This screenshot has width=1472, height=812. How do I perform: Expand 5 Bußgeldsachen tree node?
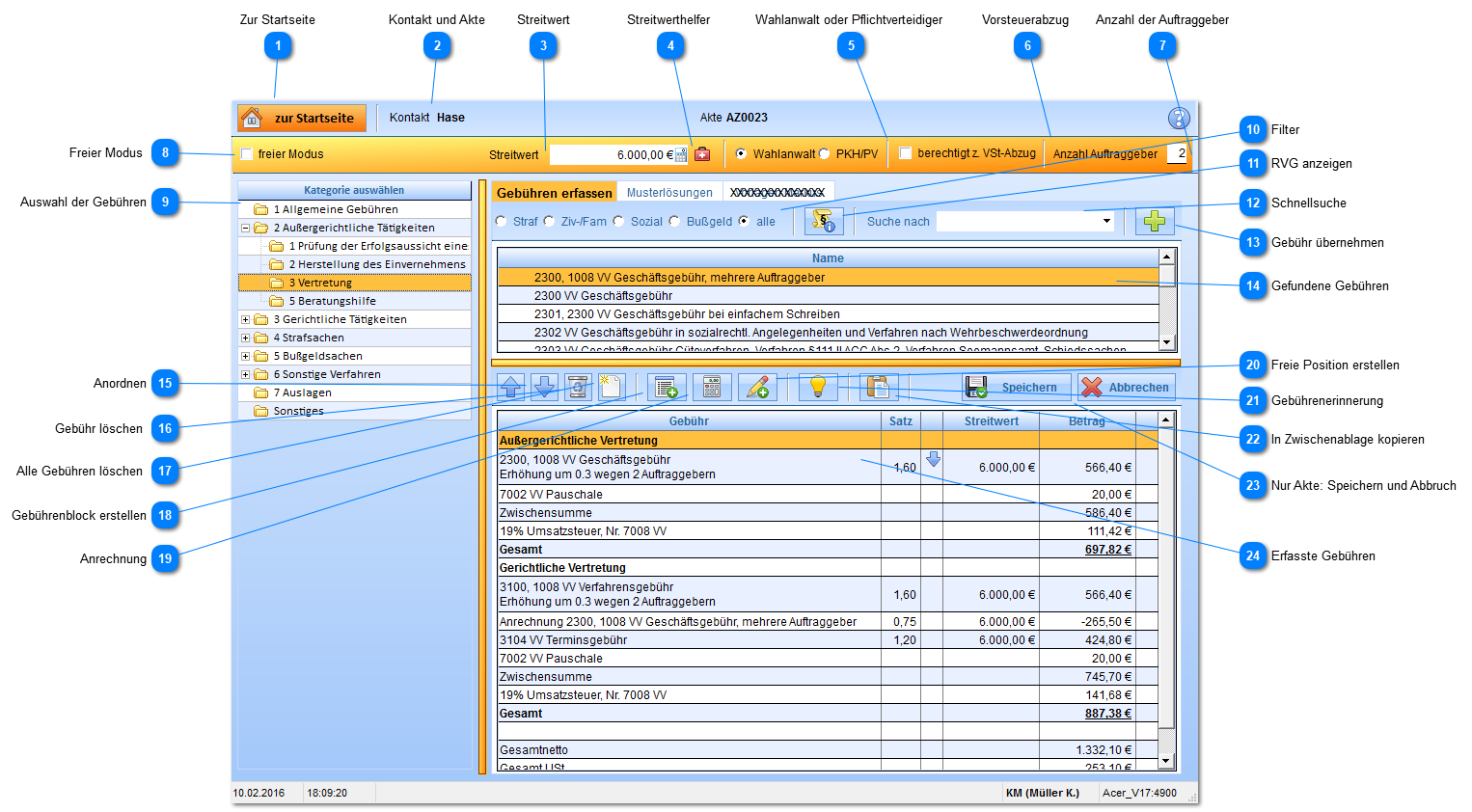245,356
